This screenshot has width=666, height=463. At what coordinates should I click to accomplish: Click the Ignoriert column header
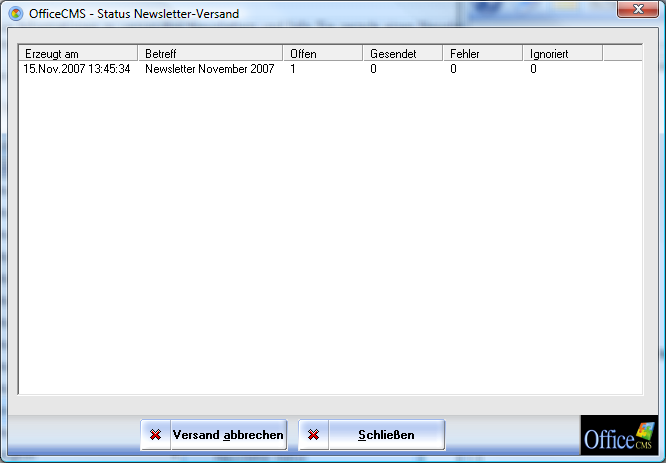click(563, 54)
